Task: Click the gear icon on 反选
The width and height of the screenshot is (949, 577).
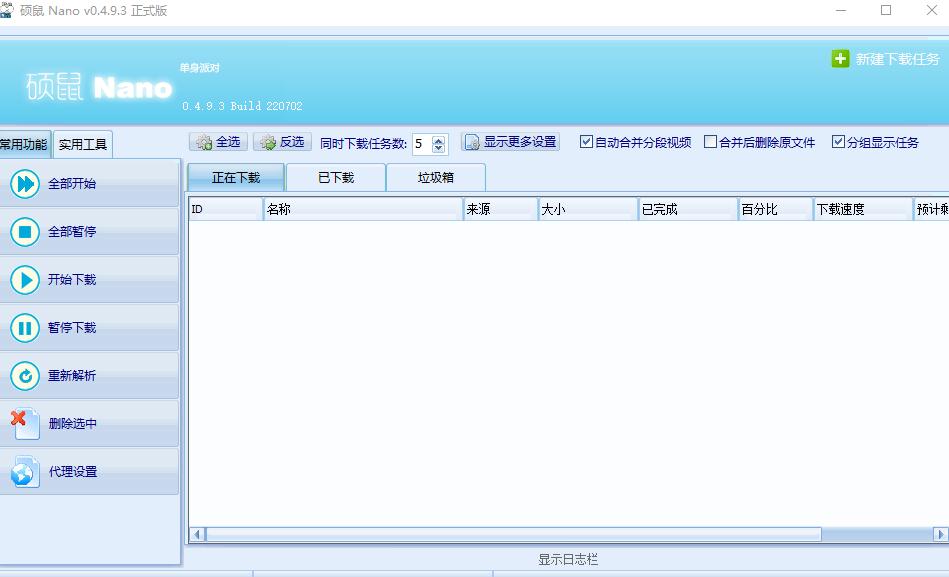Action: click(x=268, y=142)
